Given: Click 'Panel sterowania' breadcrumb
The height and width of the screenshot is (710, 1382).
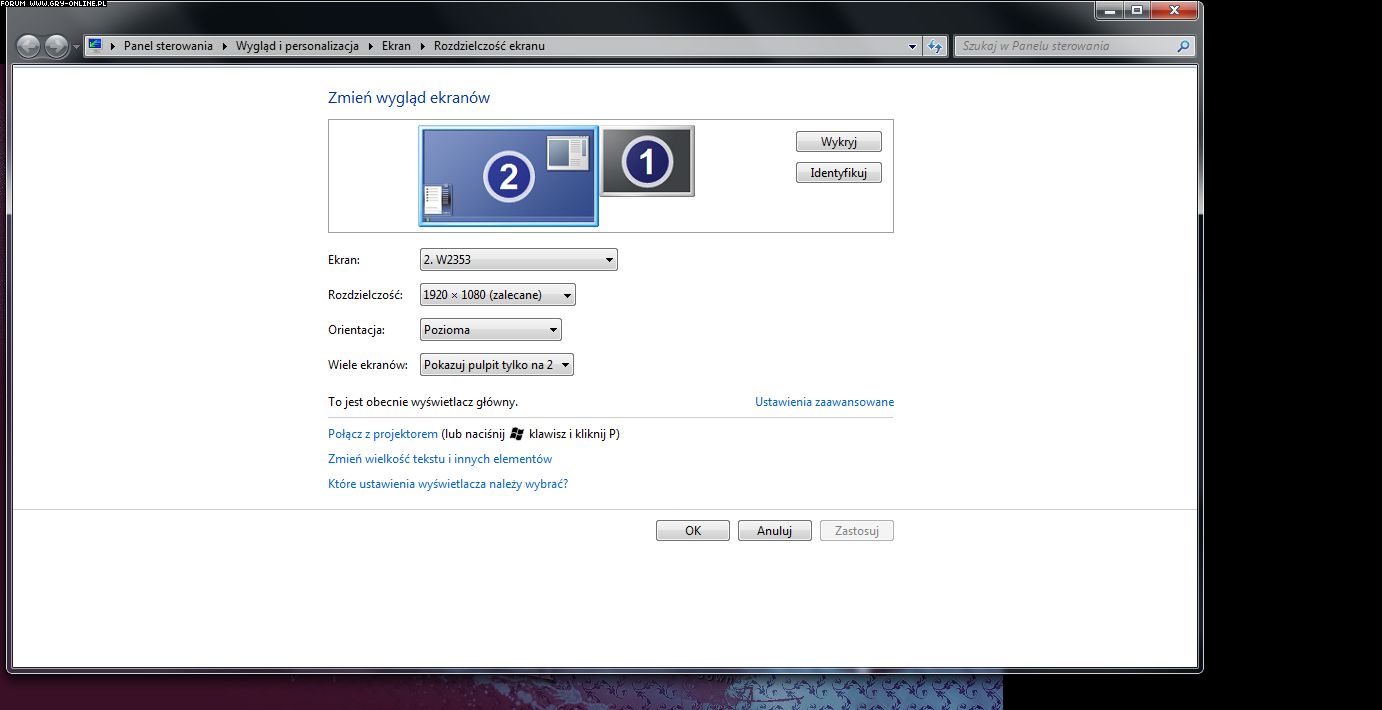Looking at the screenshot, I should (x=168, y=46).
